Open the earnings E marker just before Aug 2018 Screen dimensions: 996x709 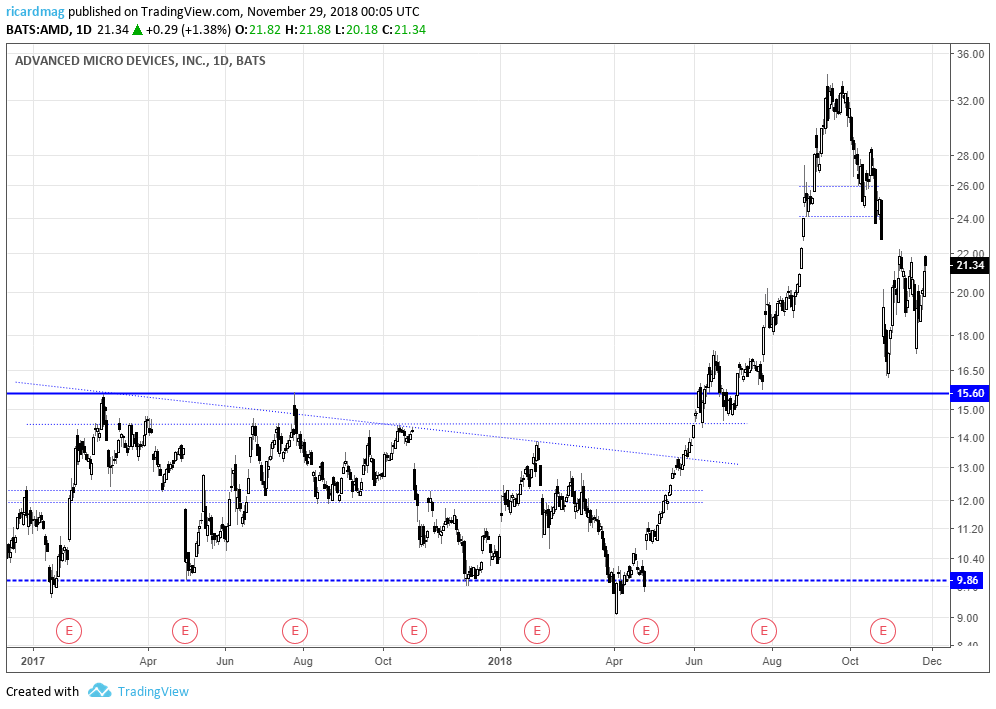(764, 631)
